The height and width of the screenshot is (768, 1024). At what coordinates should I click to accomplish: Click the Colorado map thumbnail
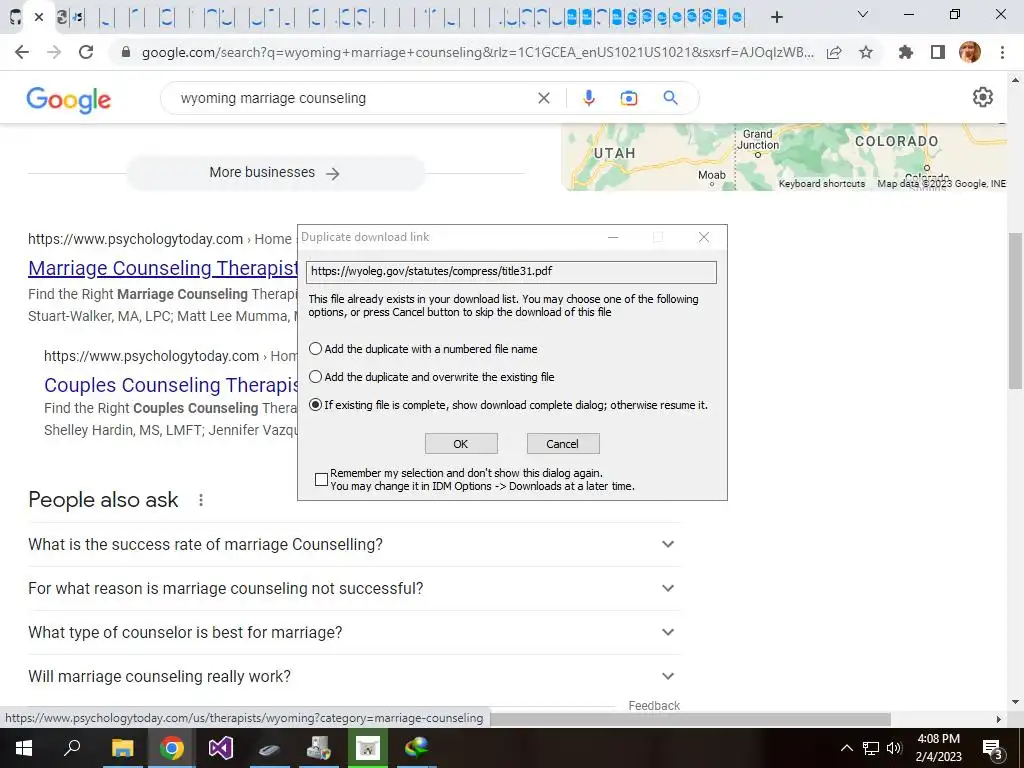point(784,157)
